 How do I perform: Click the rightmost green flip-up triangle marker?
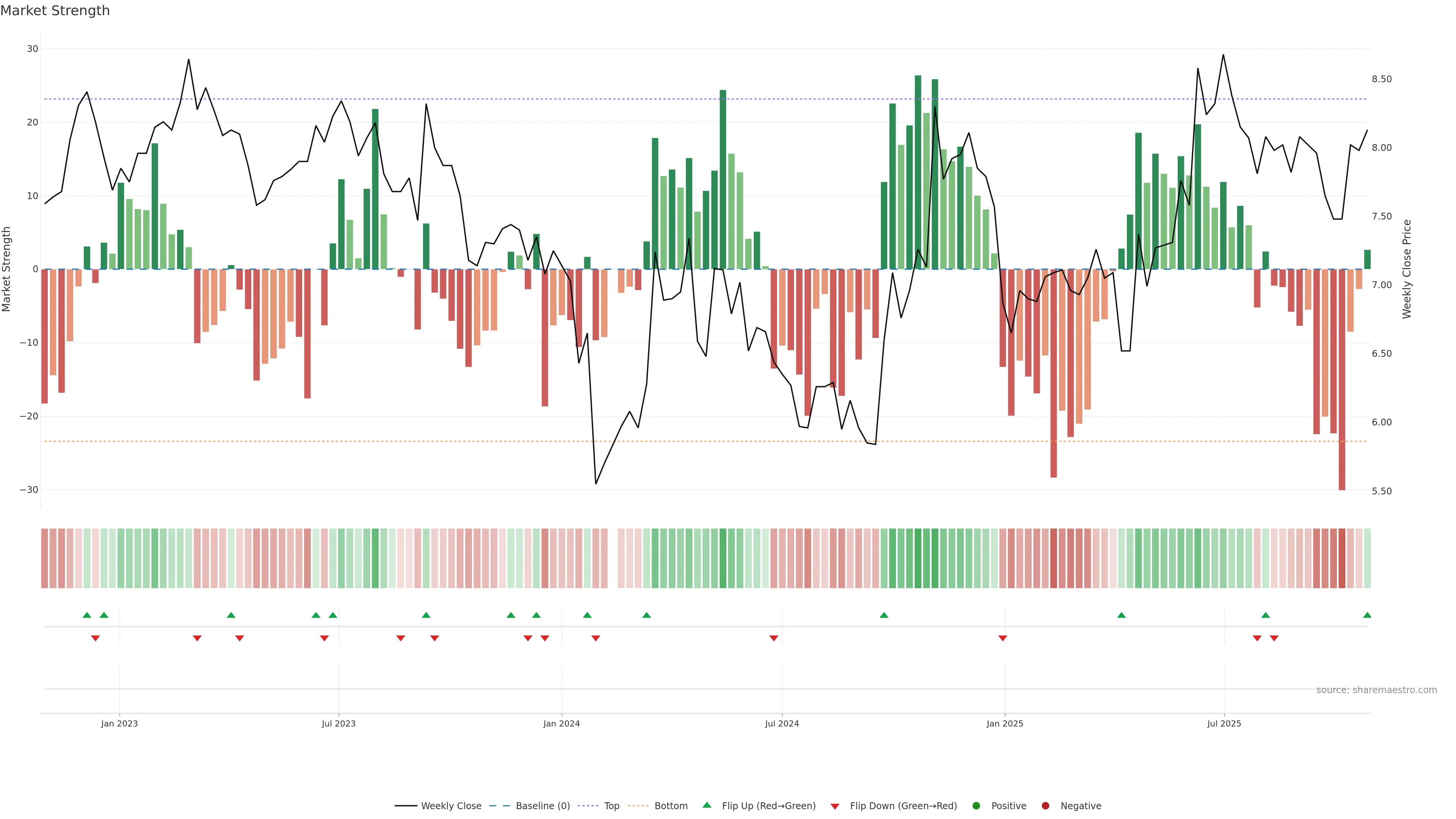coord(1367,615)
